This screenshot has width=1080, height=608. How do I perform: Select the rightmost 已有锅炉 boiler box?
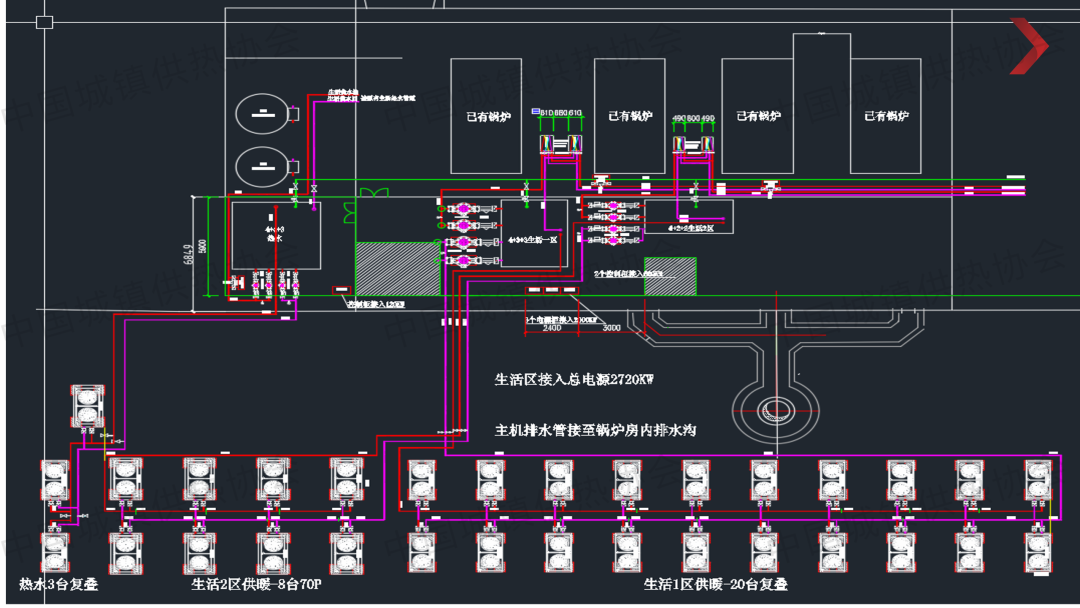click(886, 116)
